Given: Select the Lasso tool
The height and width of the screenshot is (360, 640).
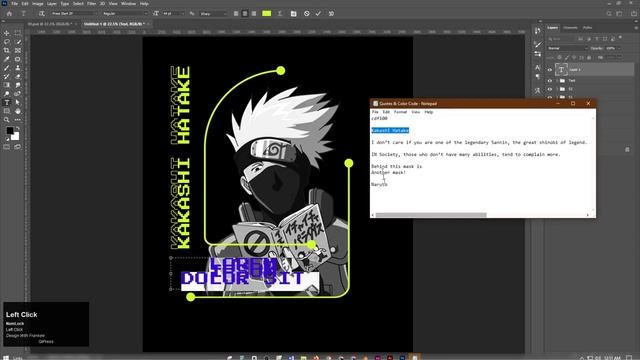Looking at the screenshot, I should pyautogui.click(x=7, y=42).
